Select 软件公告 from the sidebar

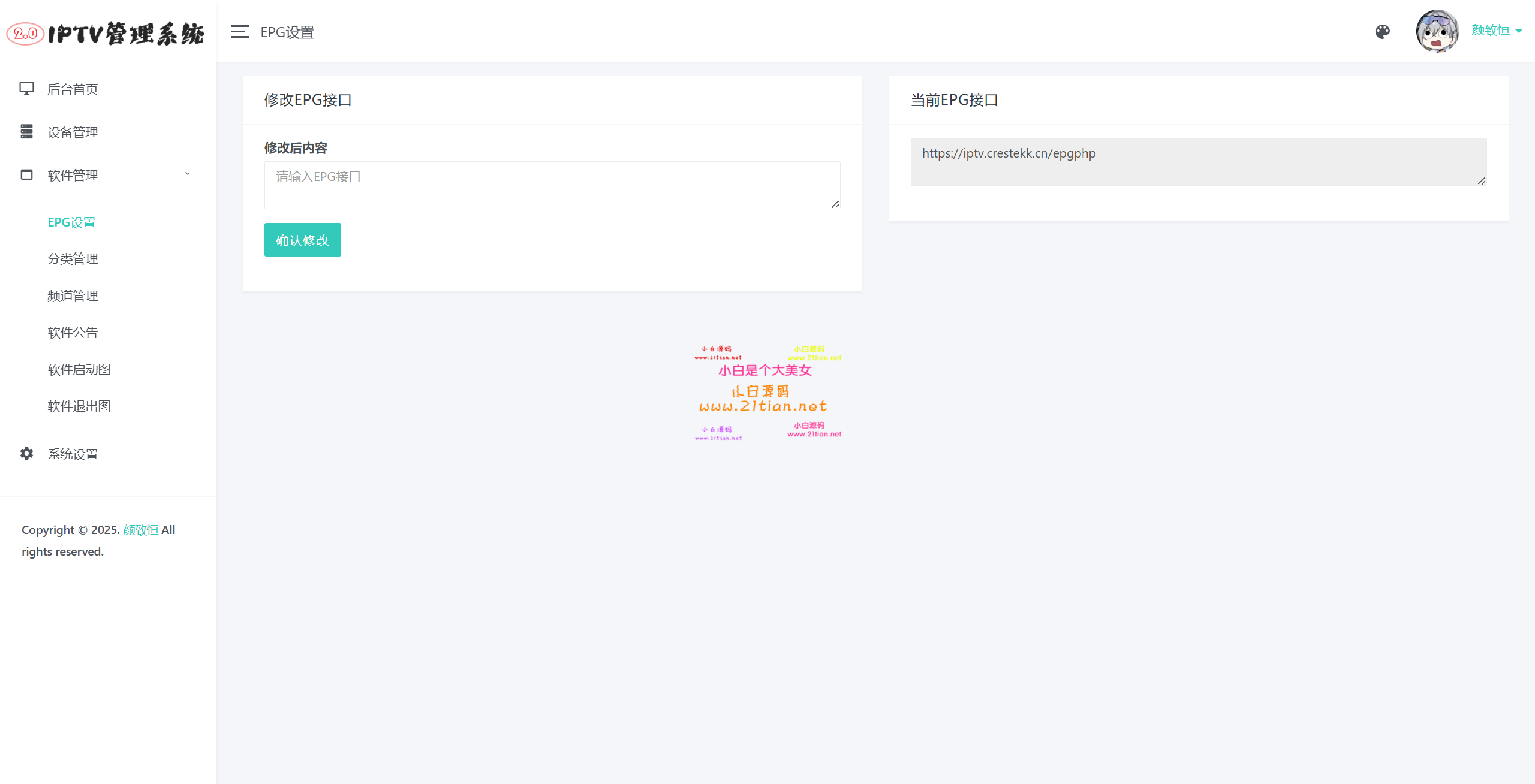pyautogui.click(x=73, y=333)
